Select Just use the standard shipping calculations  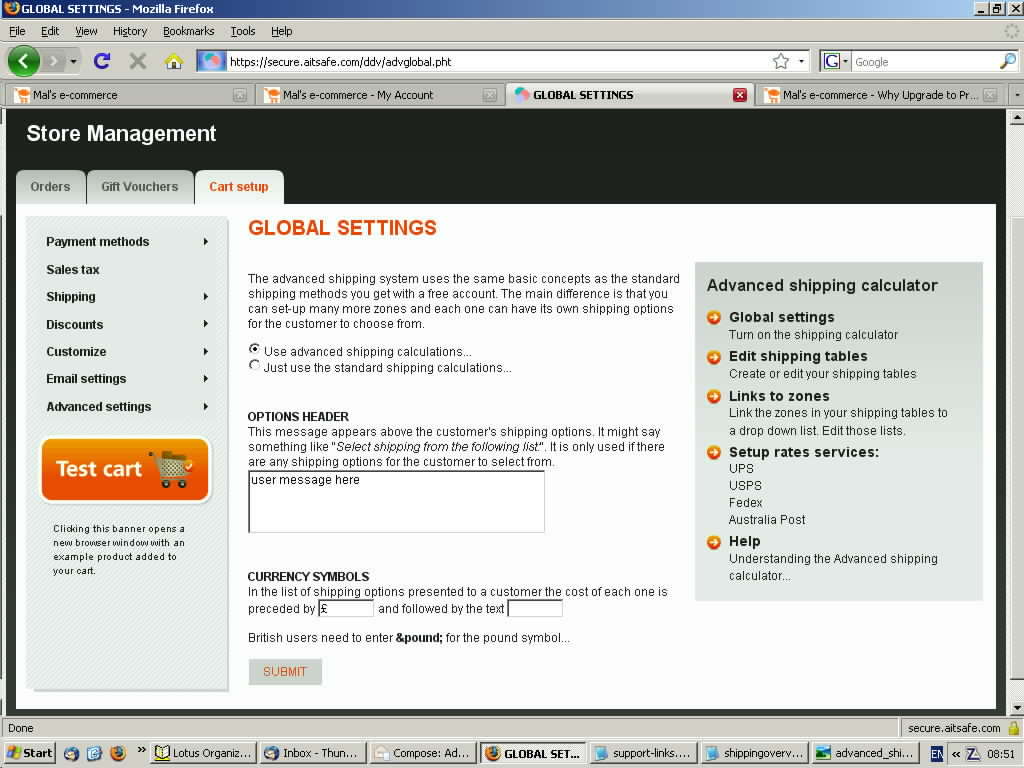click(254, 365)
